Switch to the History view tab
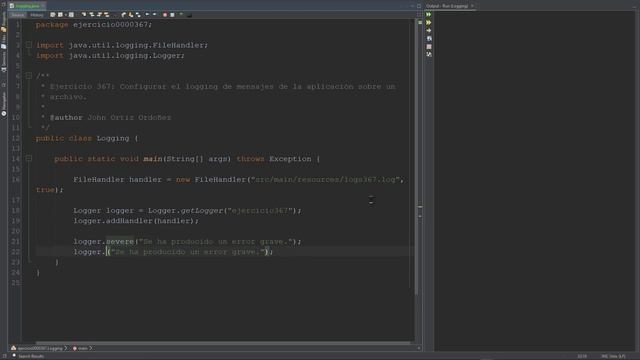640x360 pixels. coord(36,15)
